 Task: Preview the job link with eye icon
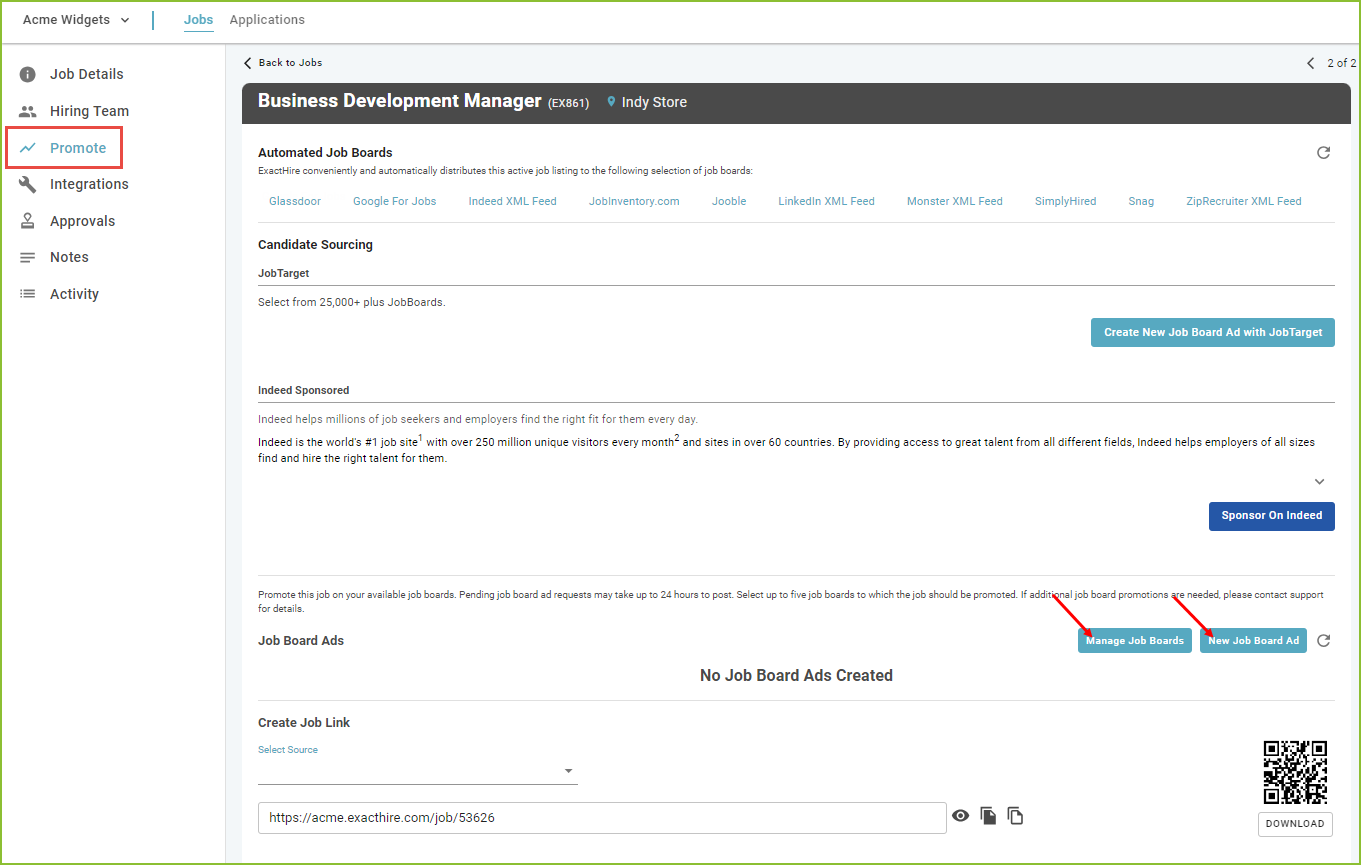click(x=961, y=816)
